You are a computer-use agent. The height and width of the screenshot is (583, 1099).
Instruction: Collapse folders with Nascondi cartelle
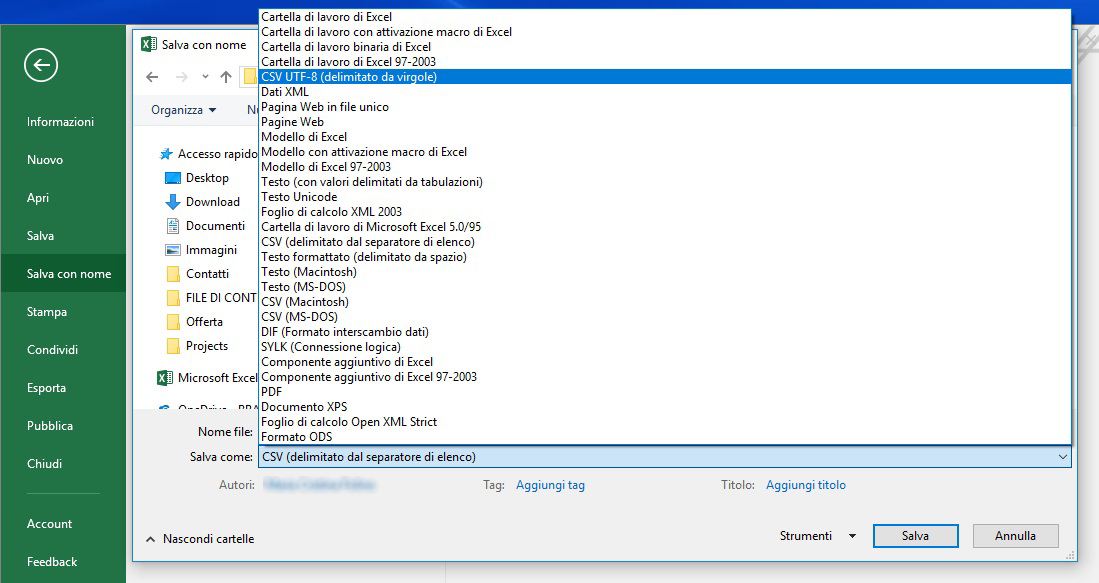200,539
